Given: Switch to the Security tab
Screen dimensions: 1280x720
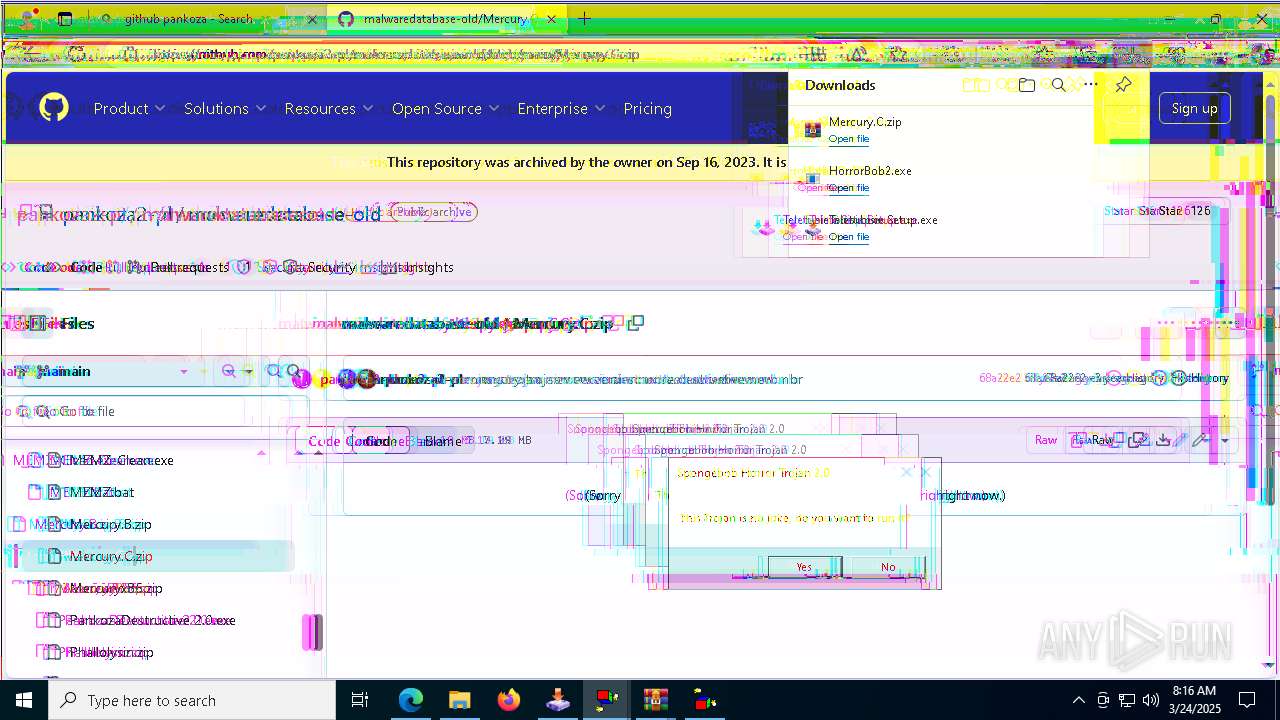Looking at the screenshot, I should [x=322, y=267].
